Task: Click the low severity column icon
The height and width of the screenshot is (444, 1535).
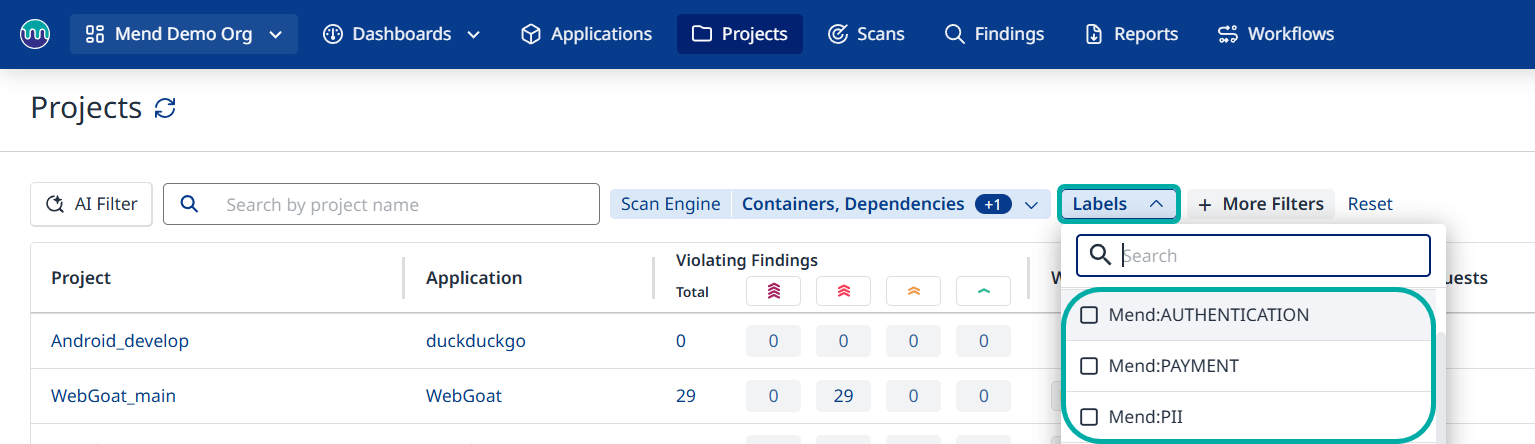Action: click(x=983, y=291)
